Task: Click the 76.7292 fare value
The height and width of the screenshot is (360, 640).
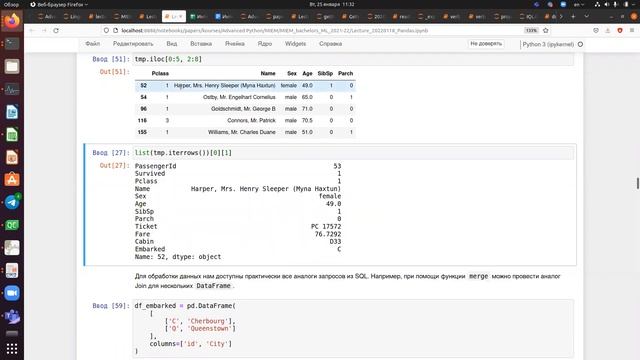Action: [x=328, y=234]
